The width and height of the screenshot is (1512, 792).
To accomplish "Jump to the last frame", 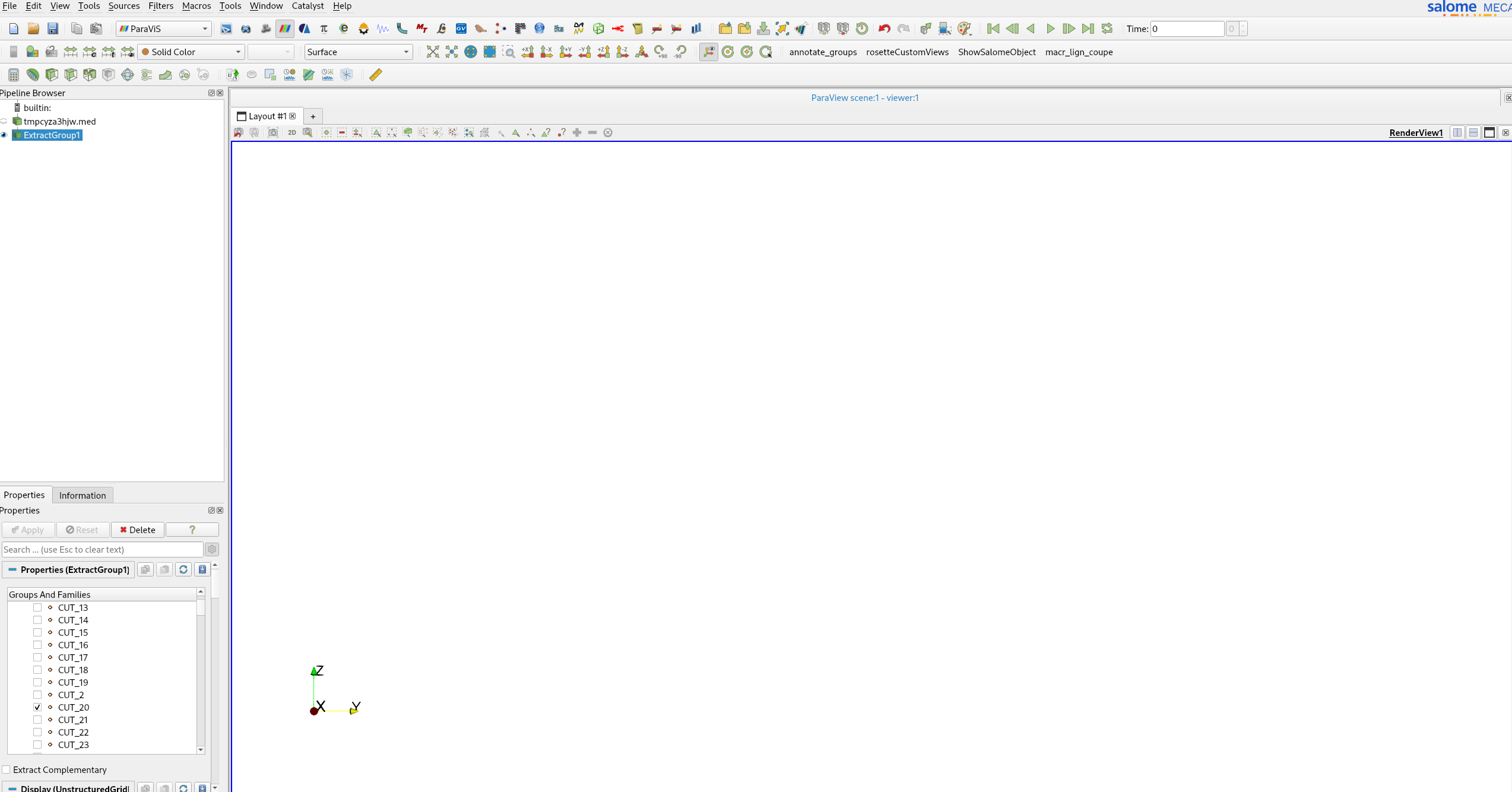I will pos(1088,28).
